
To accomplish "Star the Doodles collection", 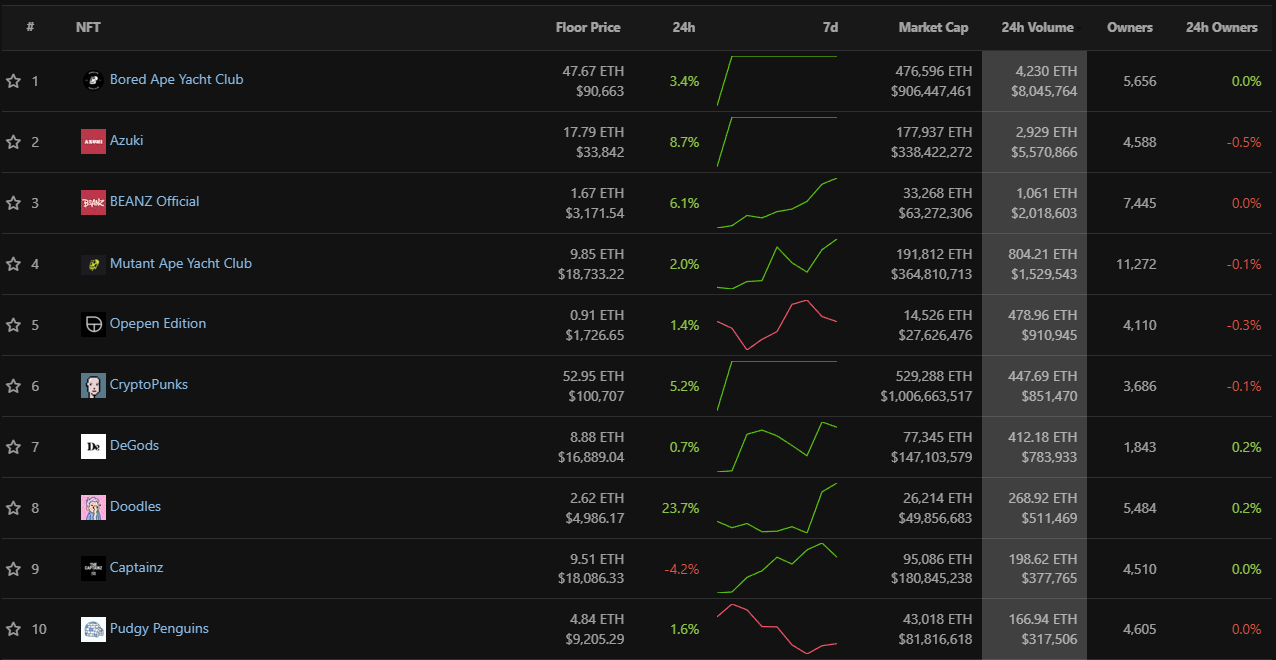I will coord(13,508).
